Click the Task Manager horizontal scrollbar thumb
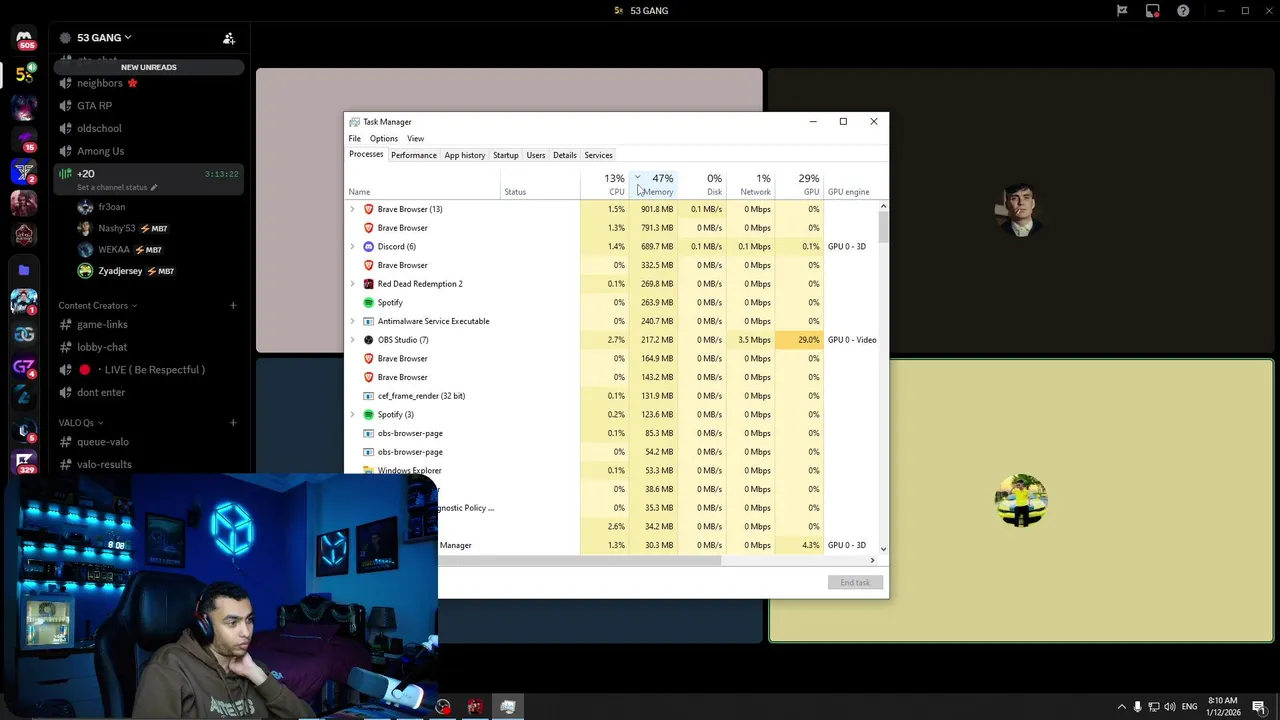 click(580, 561)
